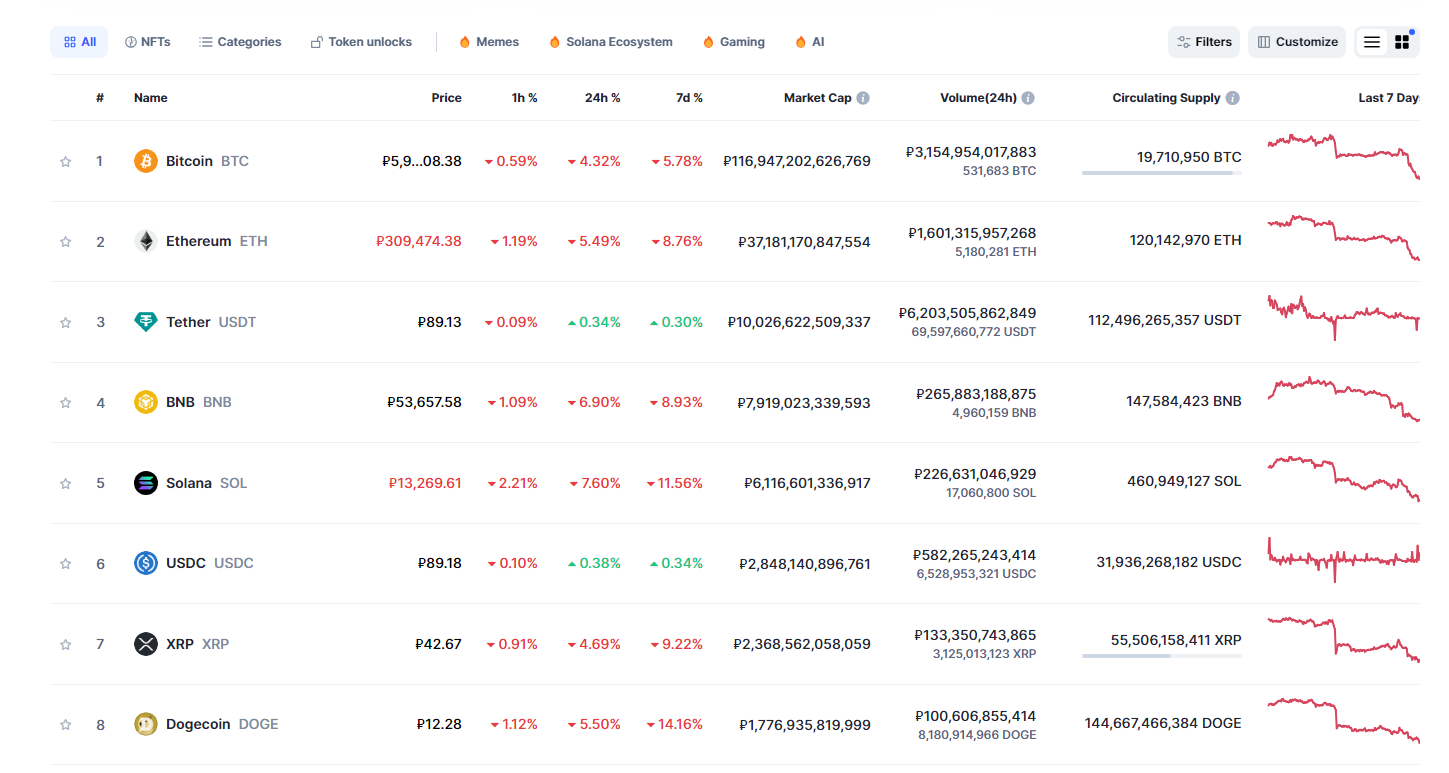Open the BNB coin page link
The image size is (1449, 773).
180,402
